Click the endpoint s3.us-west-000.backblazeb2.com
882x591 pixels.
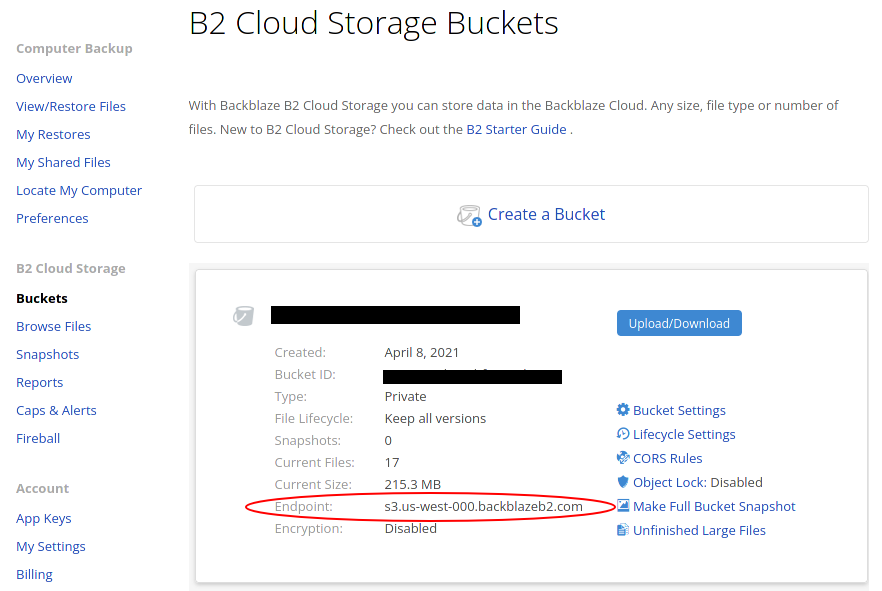(x=483, y=507)
